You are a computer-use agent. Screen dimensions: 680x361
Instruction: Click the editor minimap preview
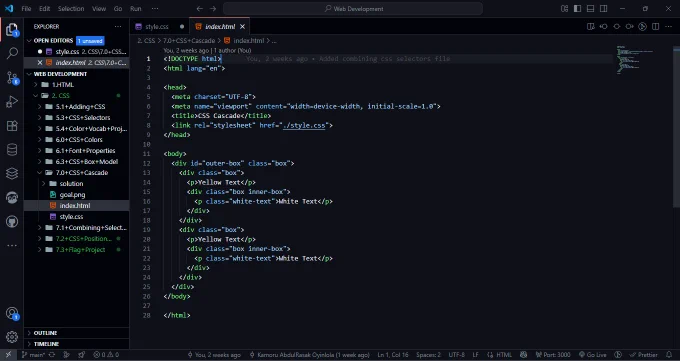pyautogui.click(x=634, y=60)
